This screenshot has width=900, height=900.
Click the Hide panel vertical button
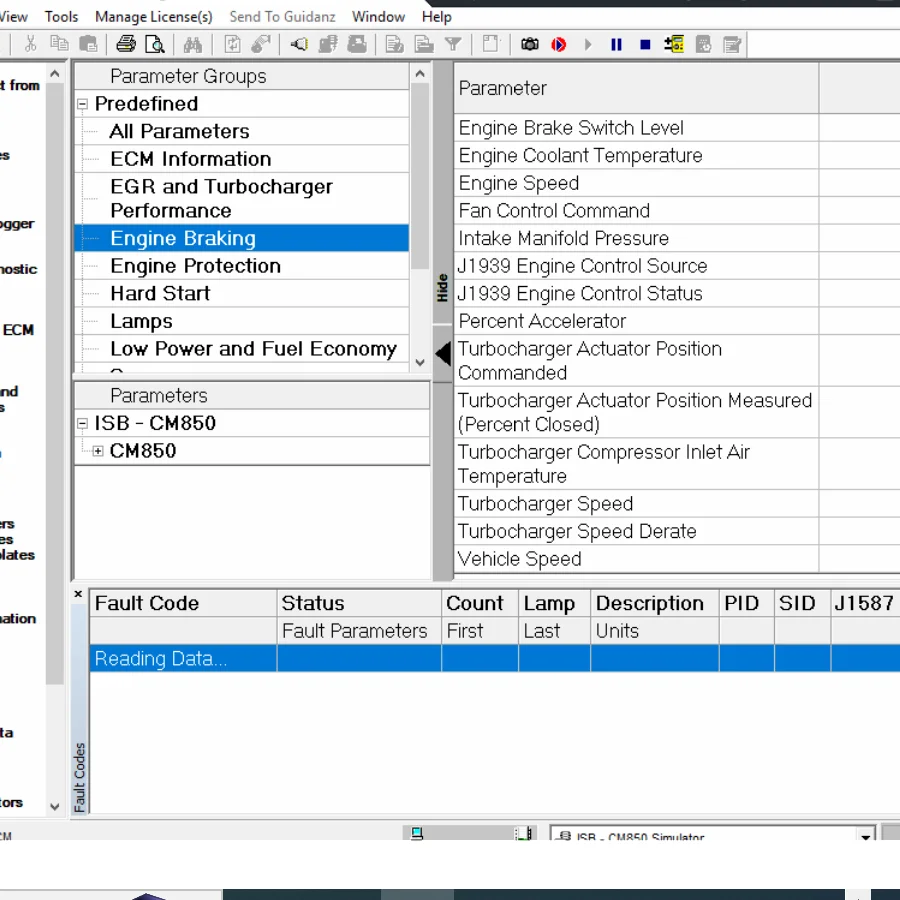pyautogui.click(x=442, y=288)
